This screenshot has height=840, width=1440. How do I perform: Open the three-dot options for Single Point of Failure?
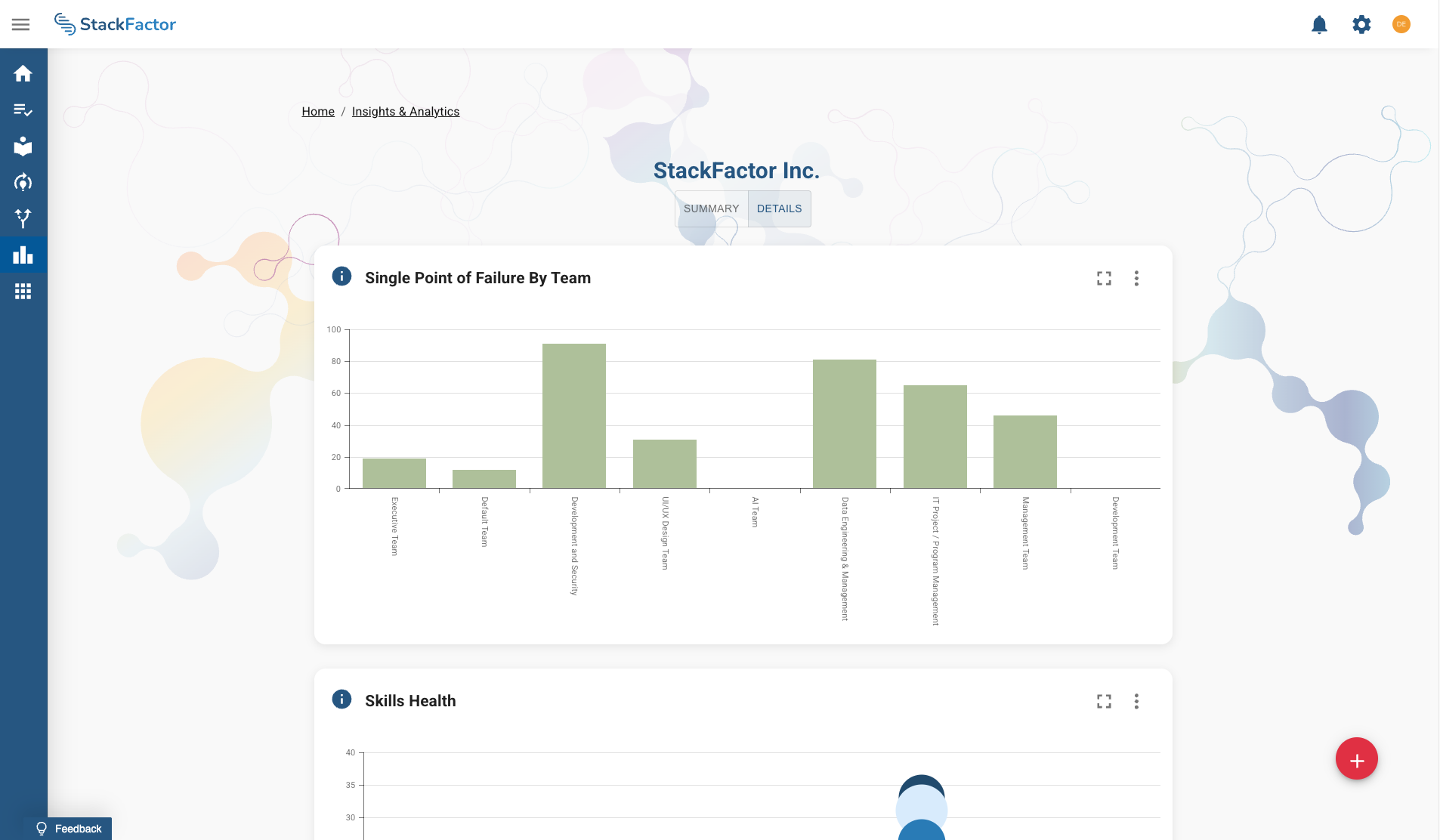point(1136,279)
